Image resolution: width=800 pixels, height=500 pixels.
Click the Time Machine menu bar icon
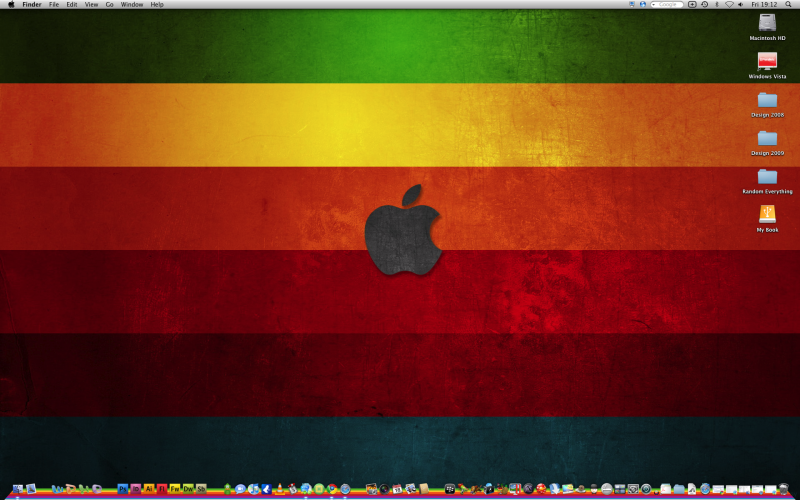(705, 5)
